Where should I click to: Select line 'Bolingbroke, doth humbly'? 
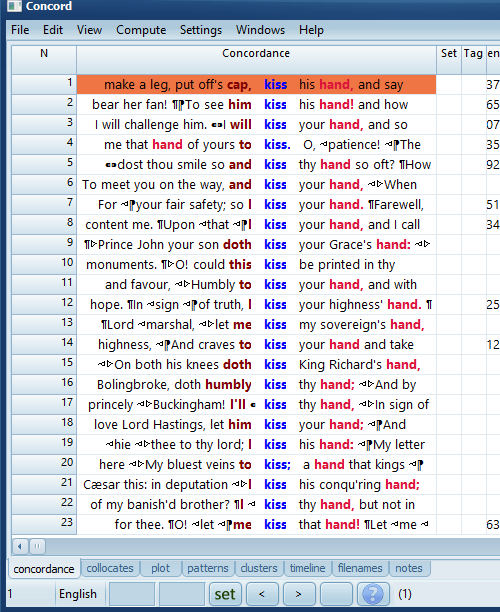[256, 384]
